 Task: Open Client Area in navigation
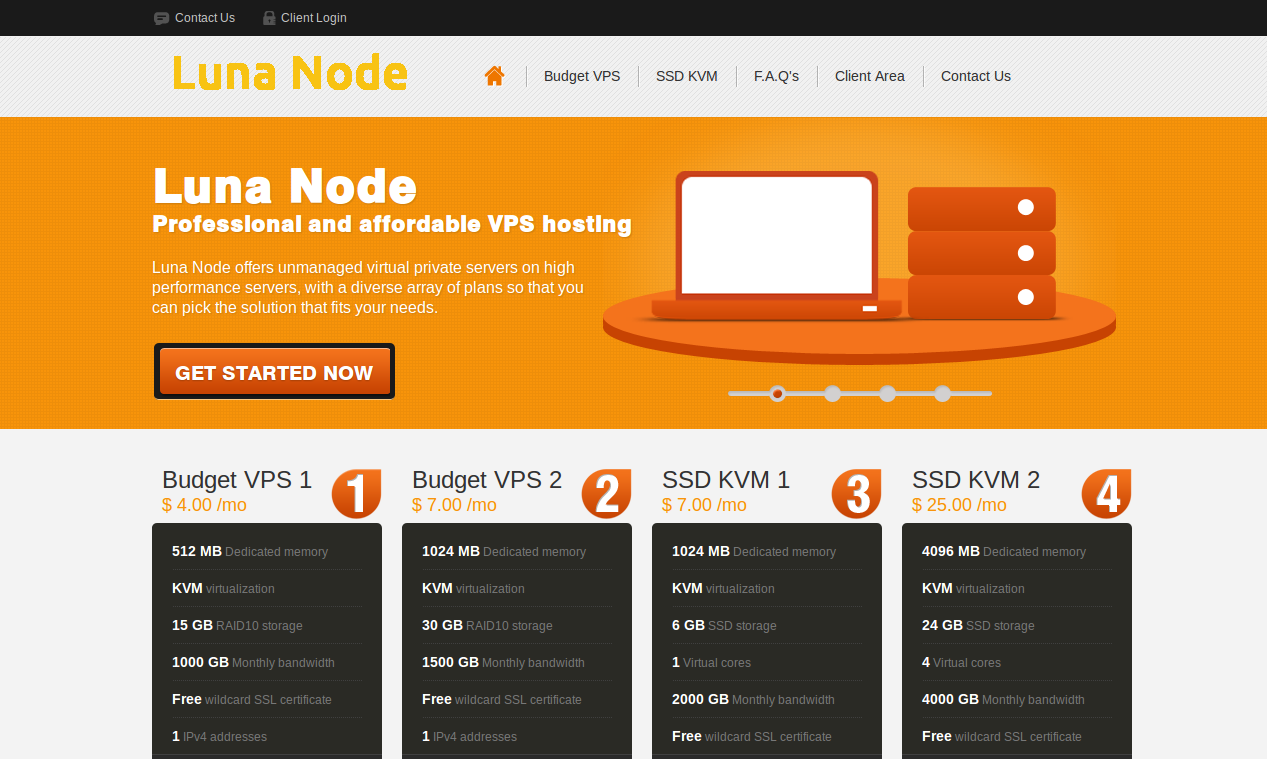[x=870, y=76]
